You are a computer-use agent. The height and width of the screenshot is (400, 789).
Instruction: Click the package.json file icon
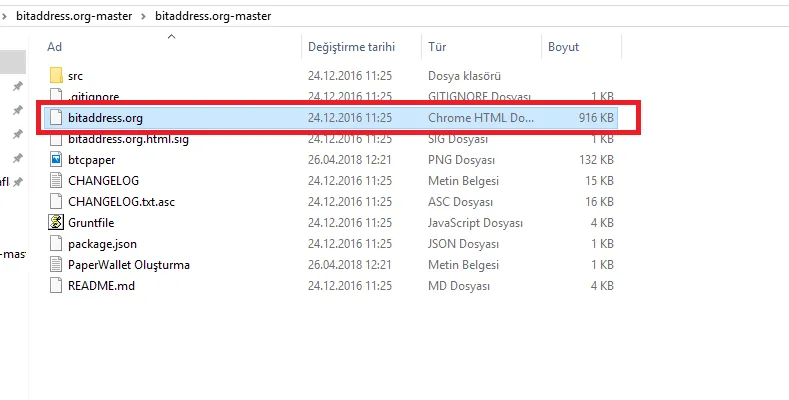(x=56, y=244)
